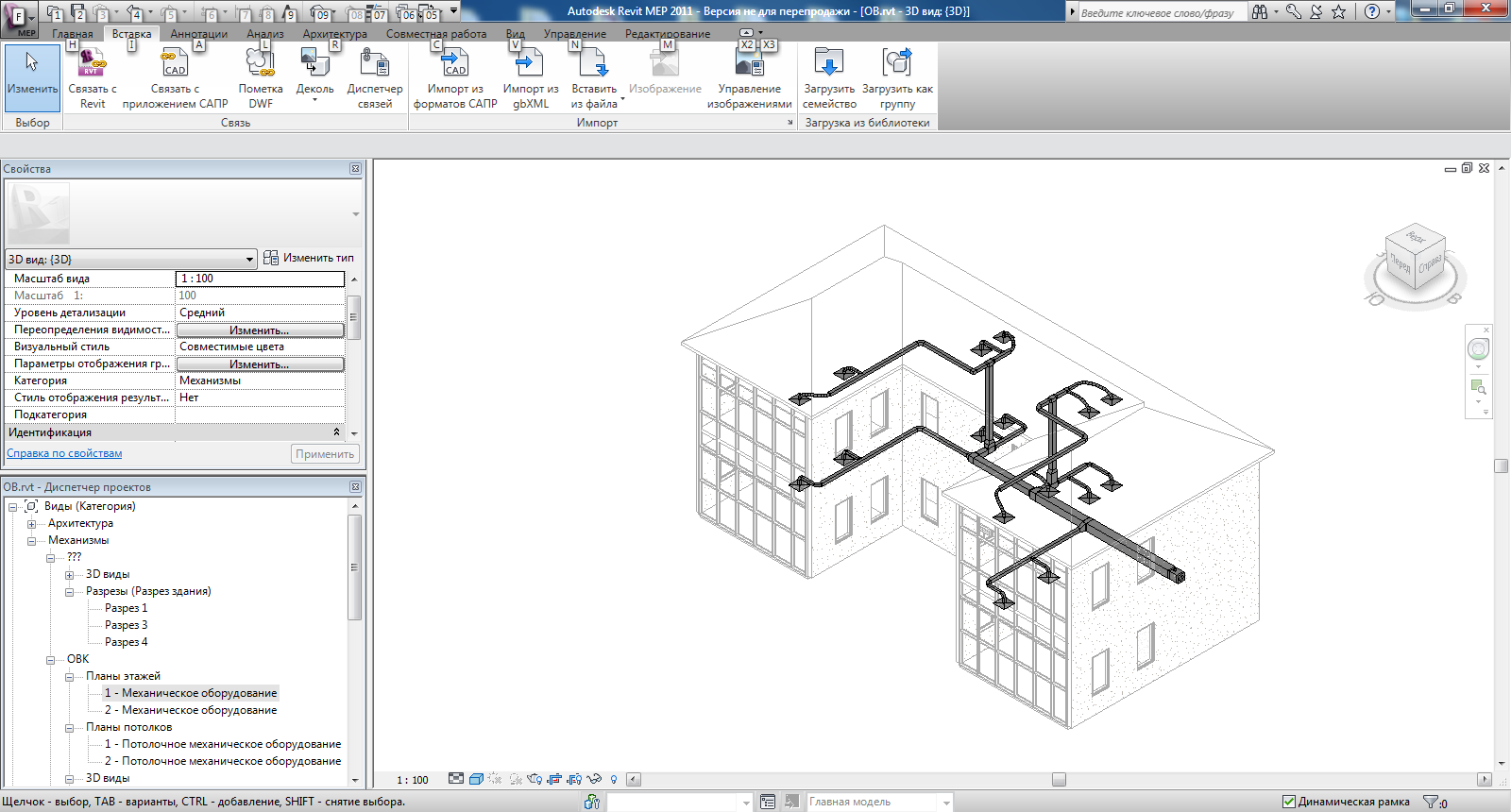Open the SteeringWheels navigation tool
Viewport: 1511px width, 812px height.
[1479, 349]
